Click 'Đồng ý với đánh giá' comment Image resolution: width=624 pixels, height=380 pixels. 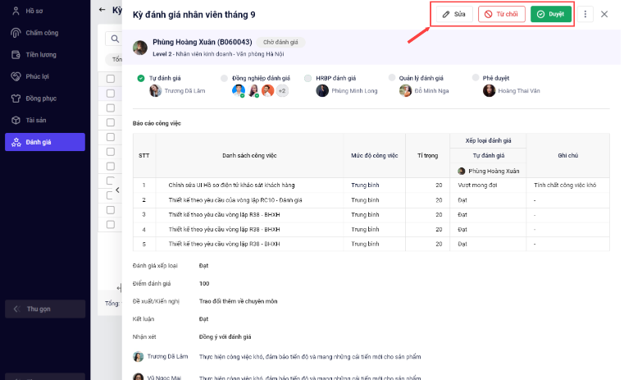click(x=225, y=337)
